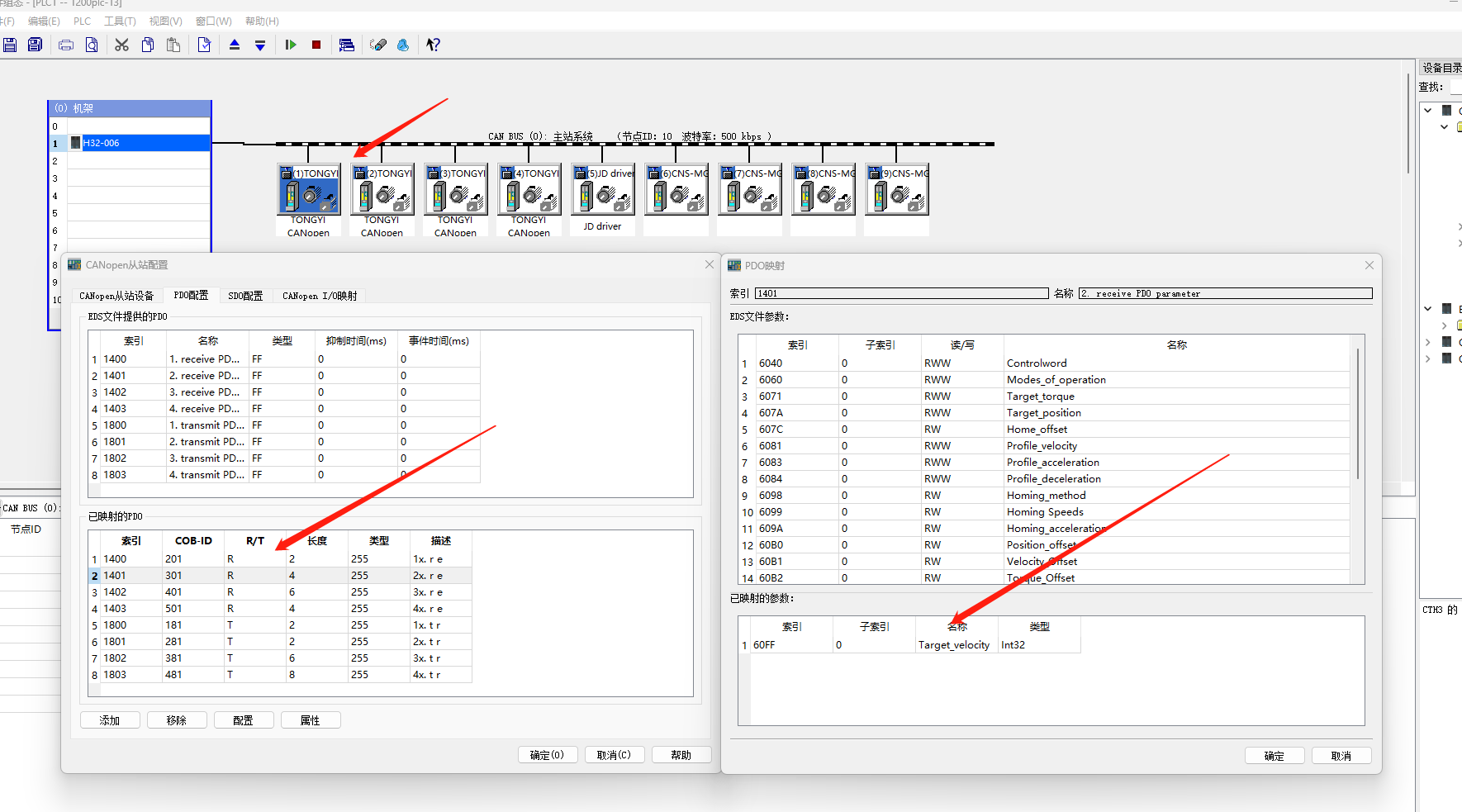The width and height of the screenshot is (1462, 812).
Task: Click the 名称 field showing receive PDO parameter
Action: (1225, 293)
